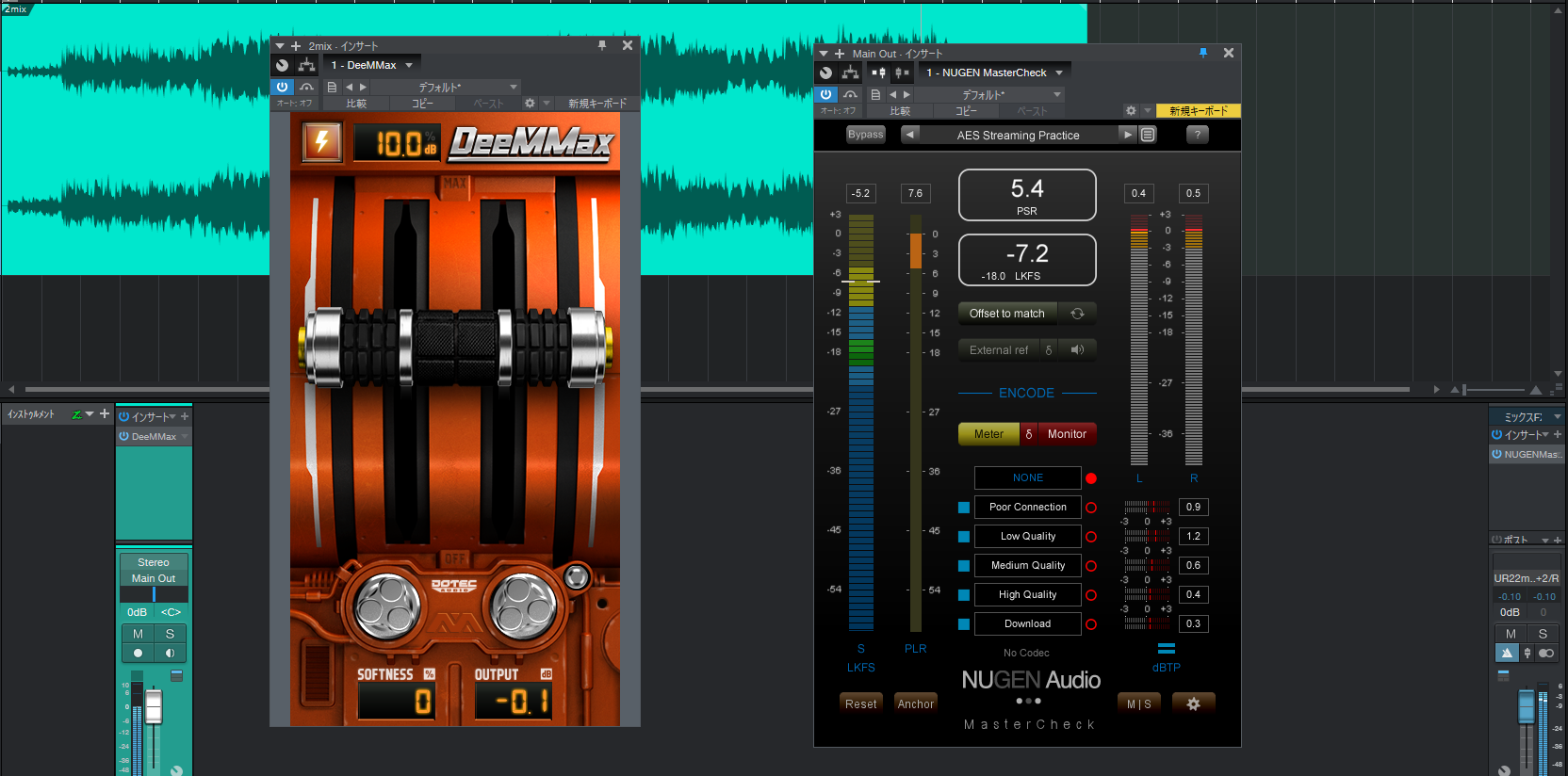Open the MasterCheck settings gear
This screenshot has width=1568, height=776.
[x=1193, y=703]
